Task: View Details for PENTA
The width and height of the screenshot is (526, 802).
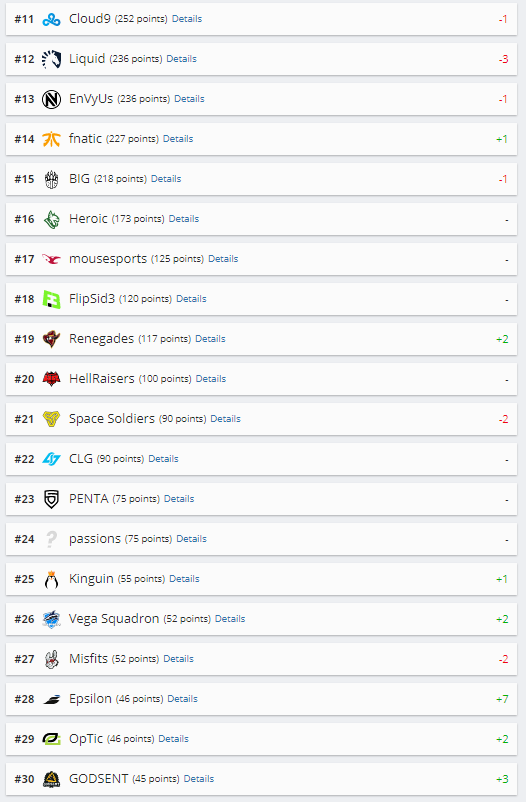Action: [x=179, y=499]
